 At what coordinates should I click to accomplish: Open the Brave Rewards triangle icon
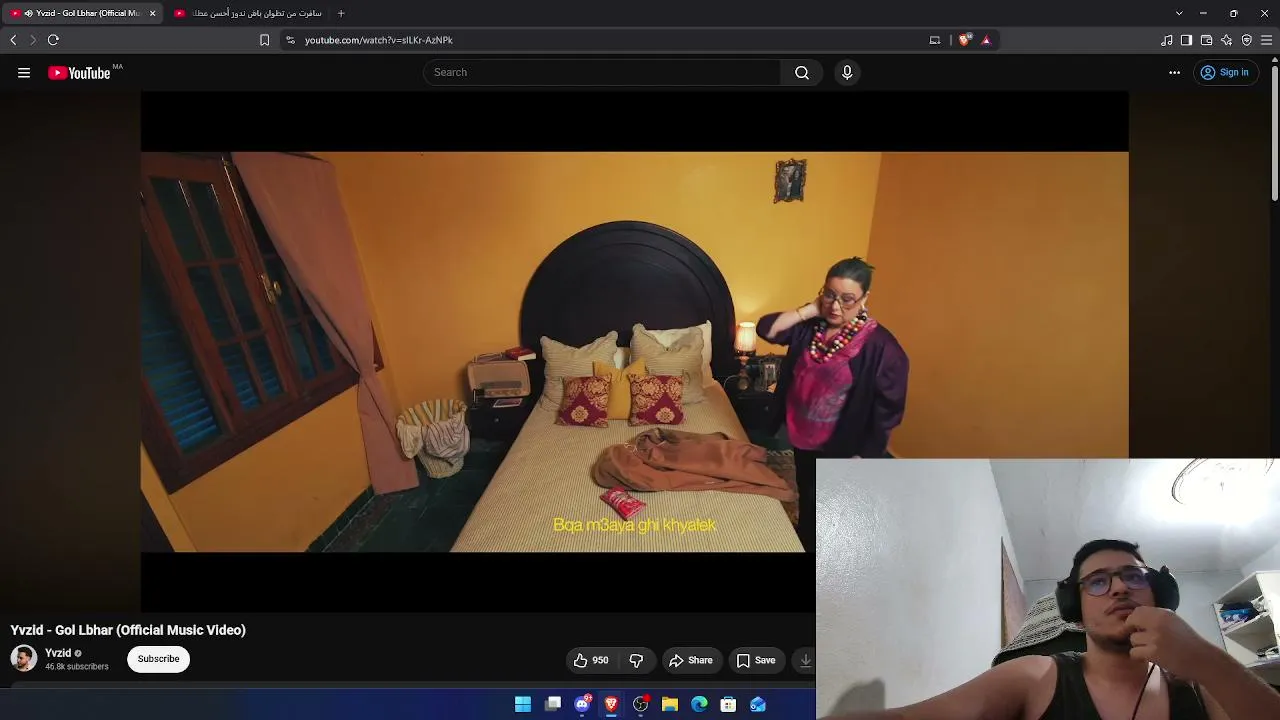pyautogui.click(x=986, y=40)
